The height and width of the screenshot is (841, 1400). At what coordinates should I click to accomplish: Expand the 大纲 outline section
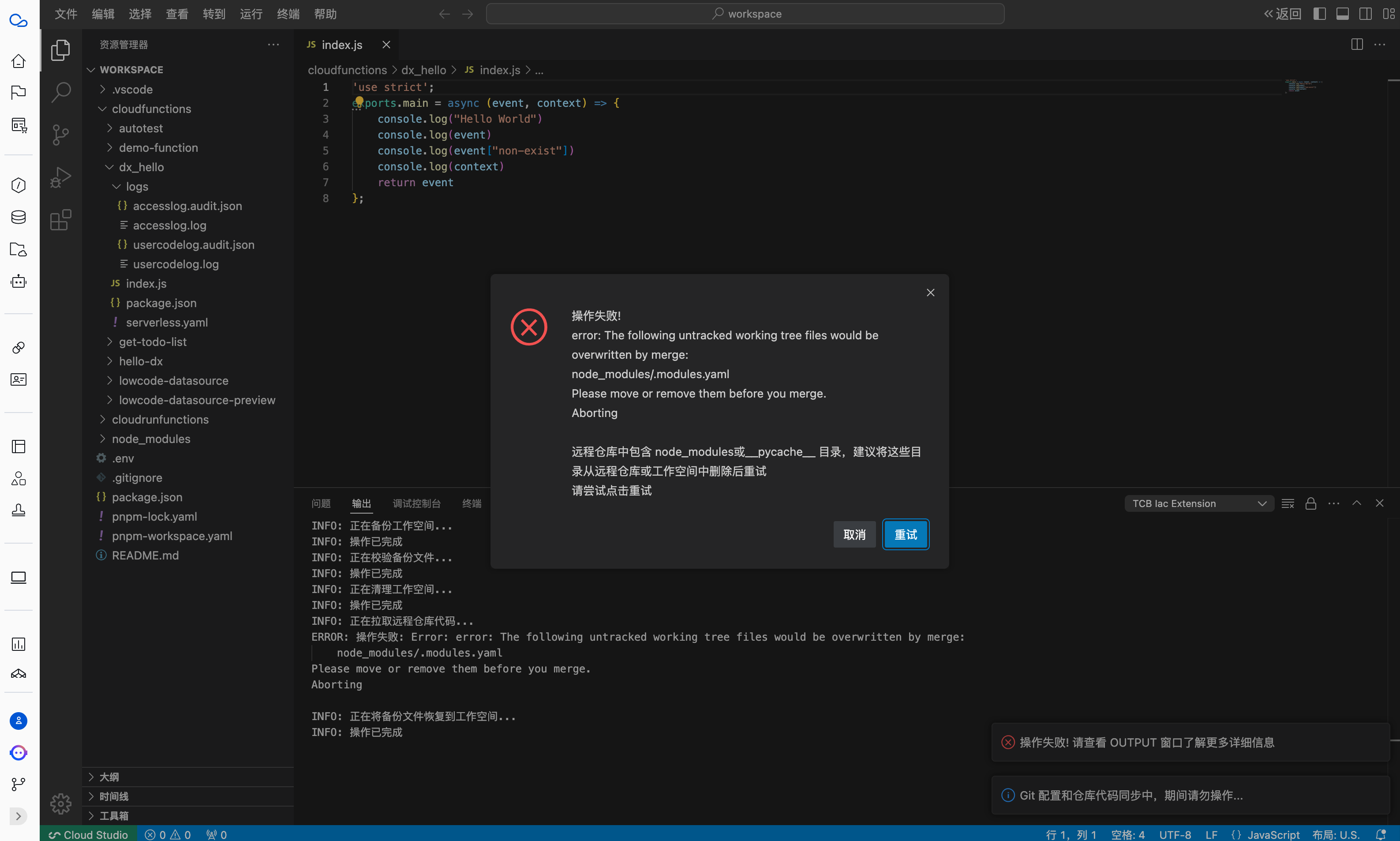(x=188, y=777)
